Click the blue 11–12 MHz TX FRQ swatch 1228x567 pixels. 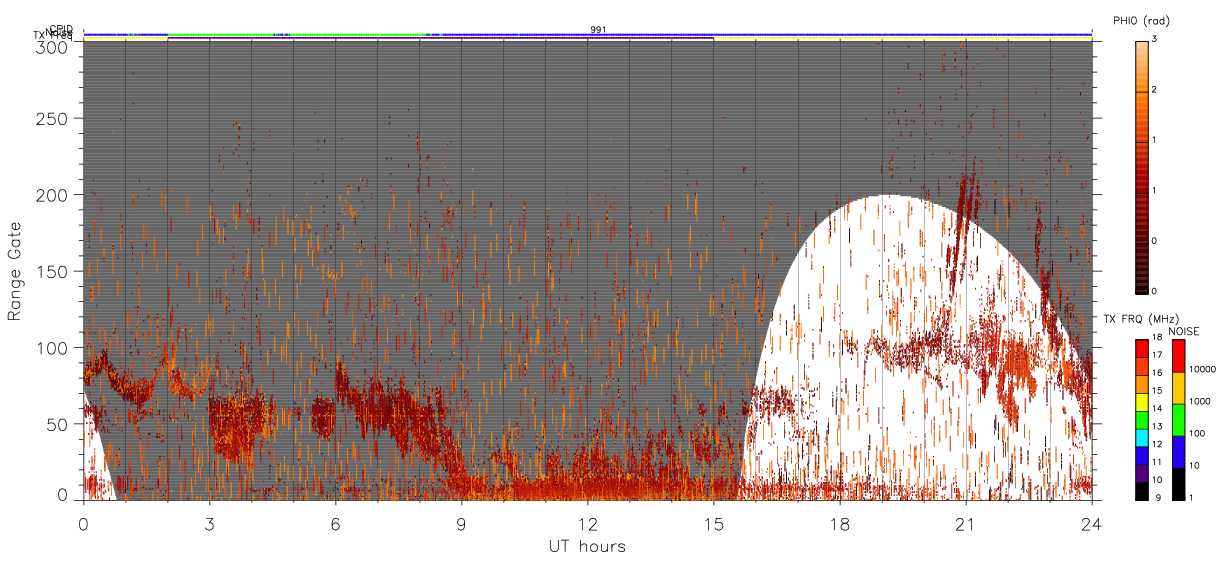pyautogui.click(x=1141, y=456)
